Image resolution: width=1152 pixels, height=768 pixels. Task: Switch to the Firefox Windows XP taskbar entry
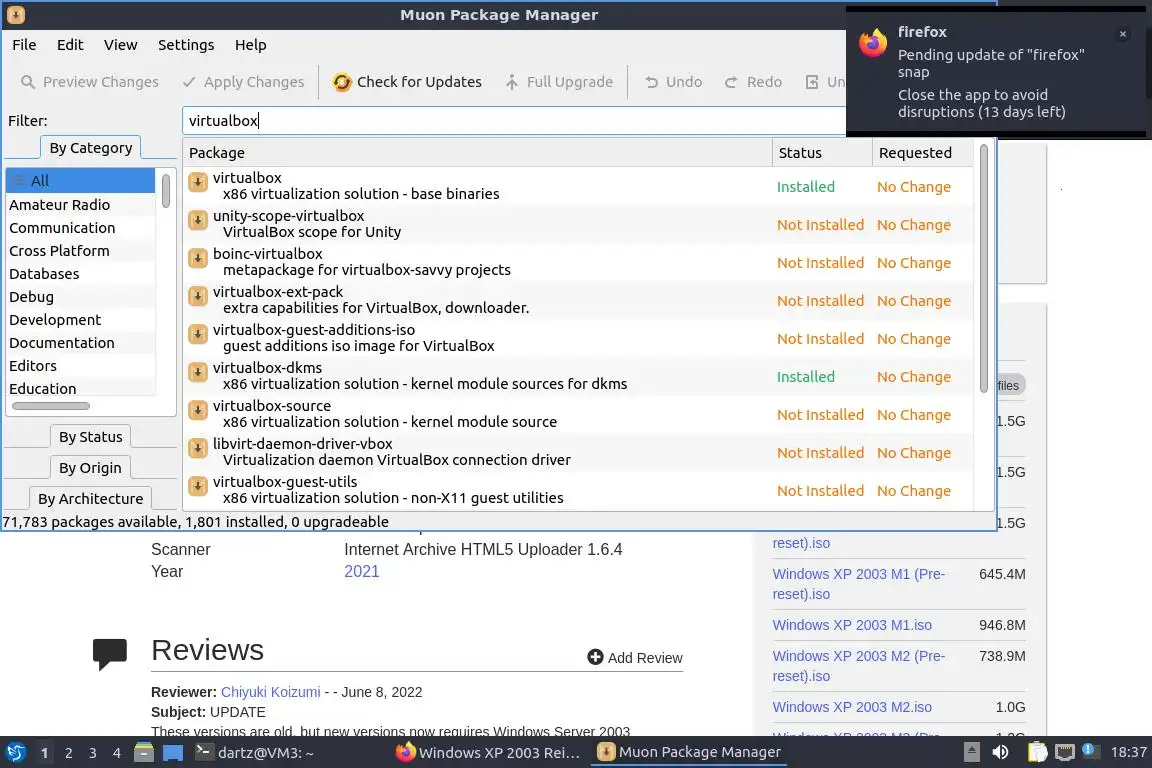coord(488,753)
